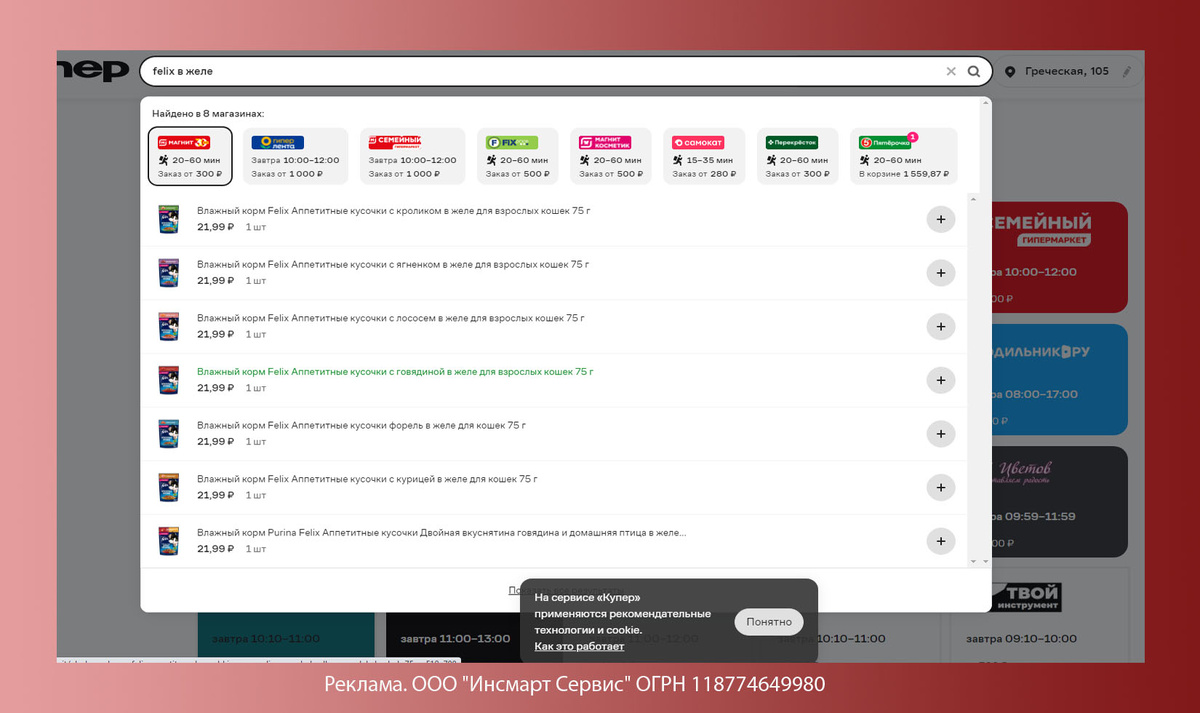Add Felix с кроликом to cart
This screenshot has height=713, width=1200.
(940, 219)
